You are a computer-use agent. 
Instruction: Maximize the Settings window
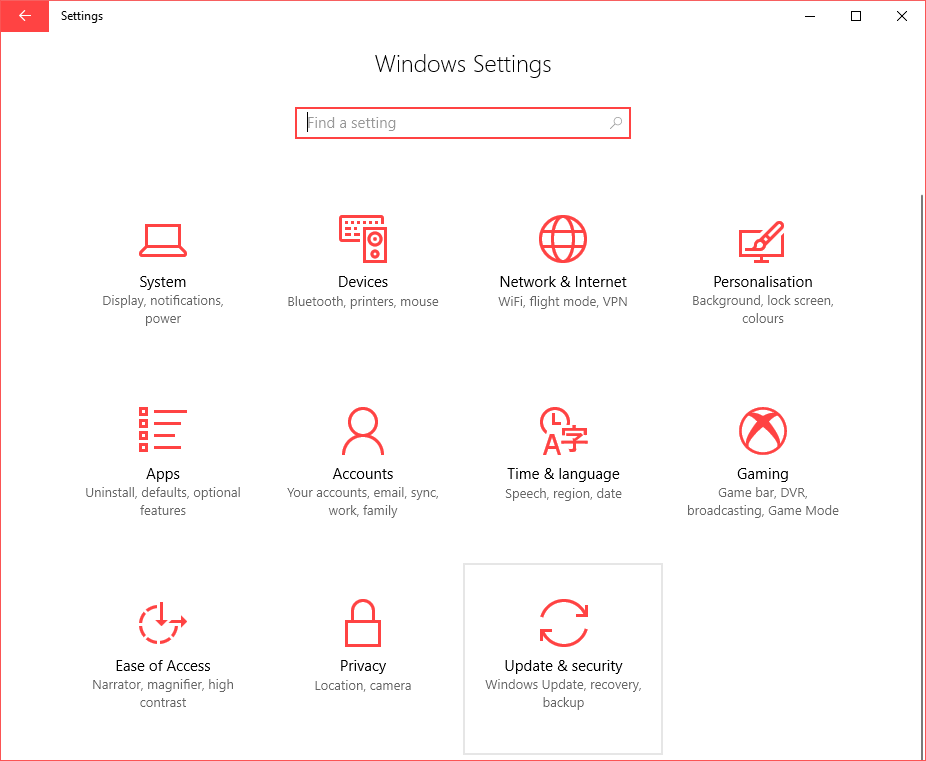856,16
